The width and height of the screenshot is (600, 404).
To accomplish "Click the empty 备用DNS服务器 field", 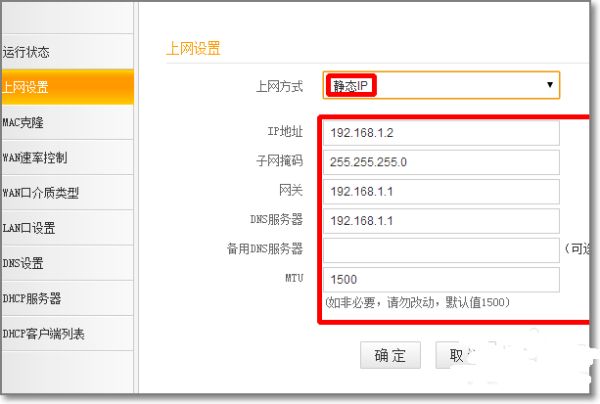I will pyautogui.click(x=441, y=249).
